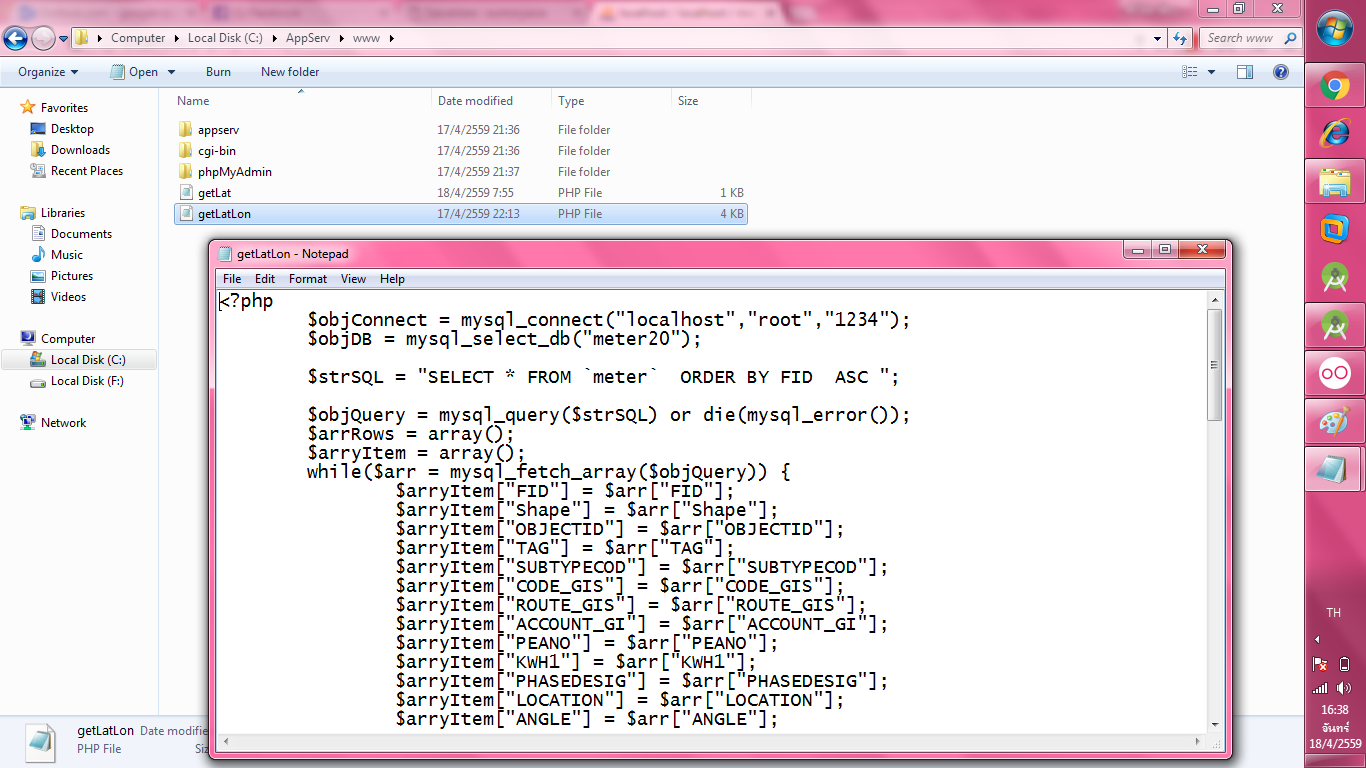Open the Notepad View menu
Image resolution: width=1366 pixels, height=768 pixels.
[353, 279]
